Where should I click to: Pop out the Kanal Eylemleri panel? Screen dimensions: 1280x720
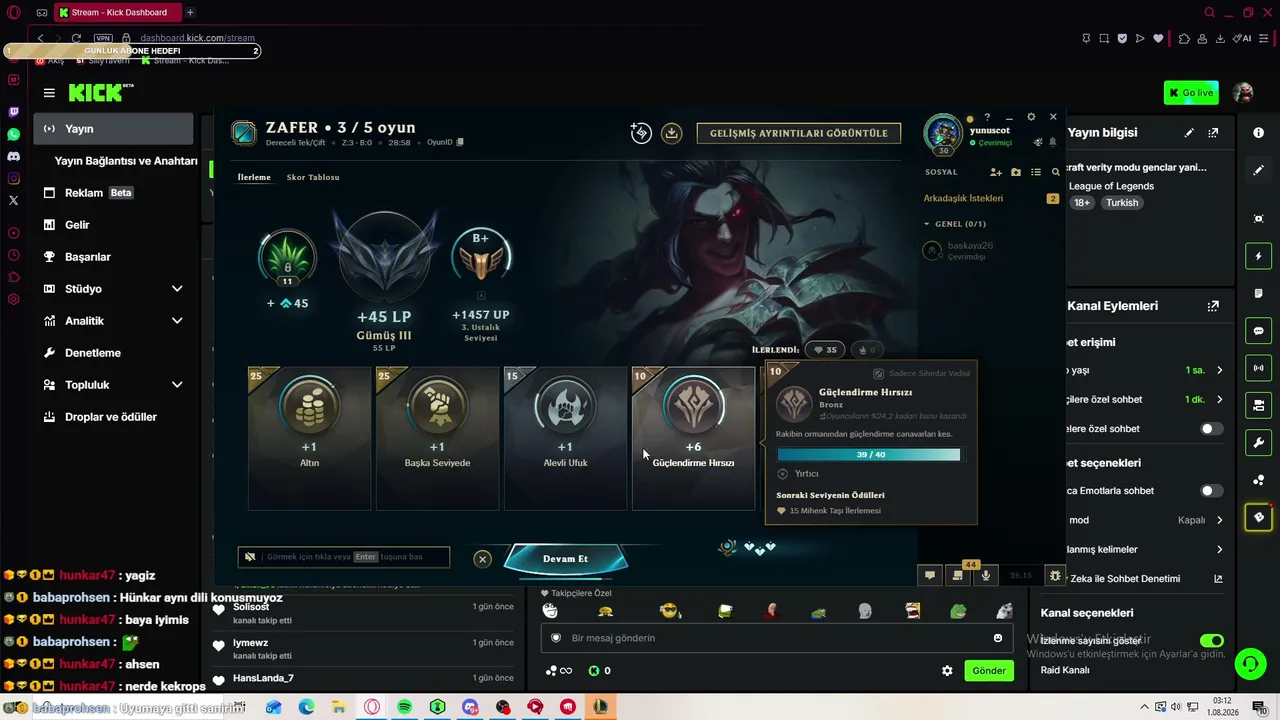(x=1213, y=306)
